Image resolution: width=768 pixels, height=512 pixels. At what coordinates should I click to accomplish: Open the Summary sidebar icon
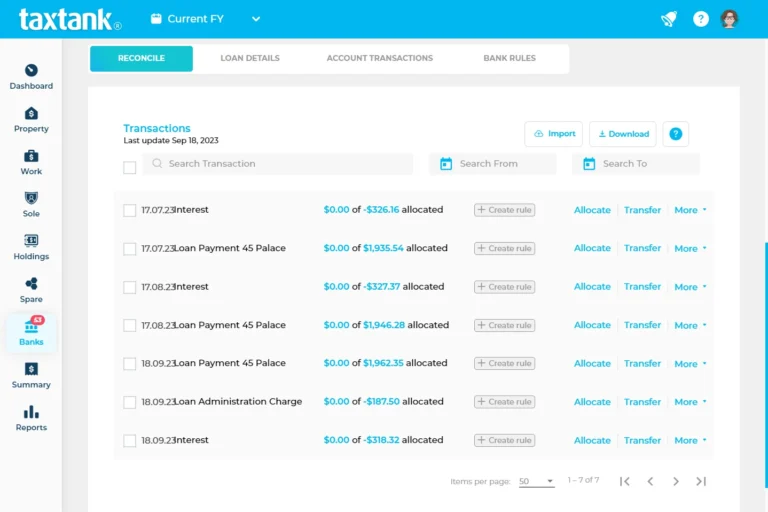pos(31,369)
